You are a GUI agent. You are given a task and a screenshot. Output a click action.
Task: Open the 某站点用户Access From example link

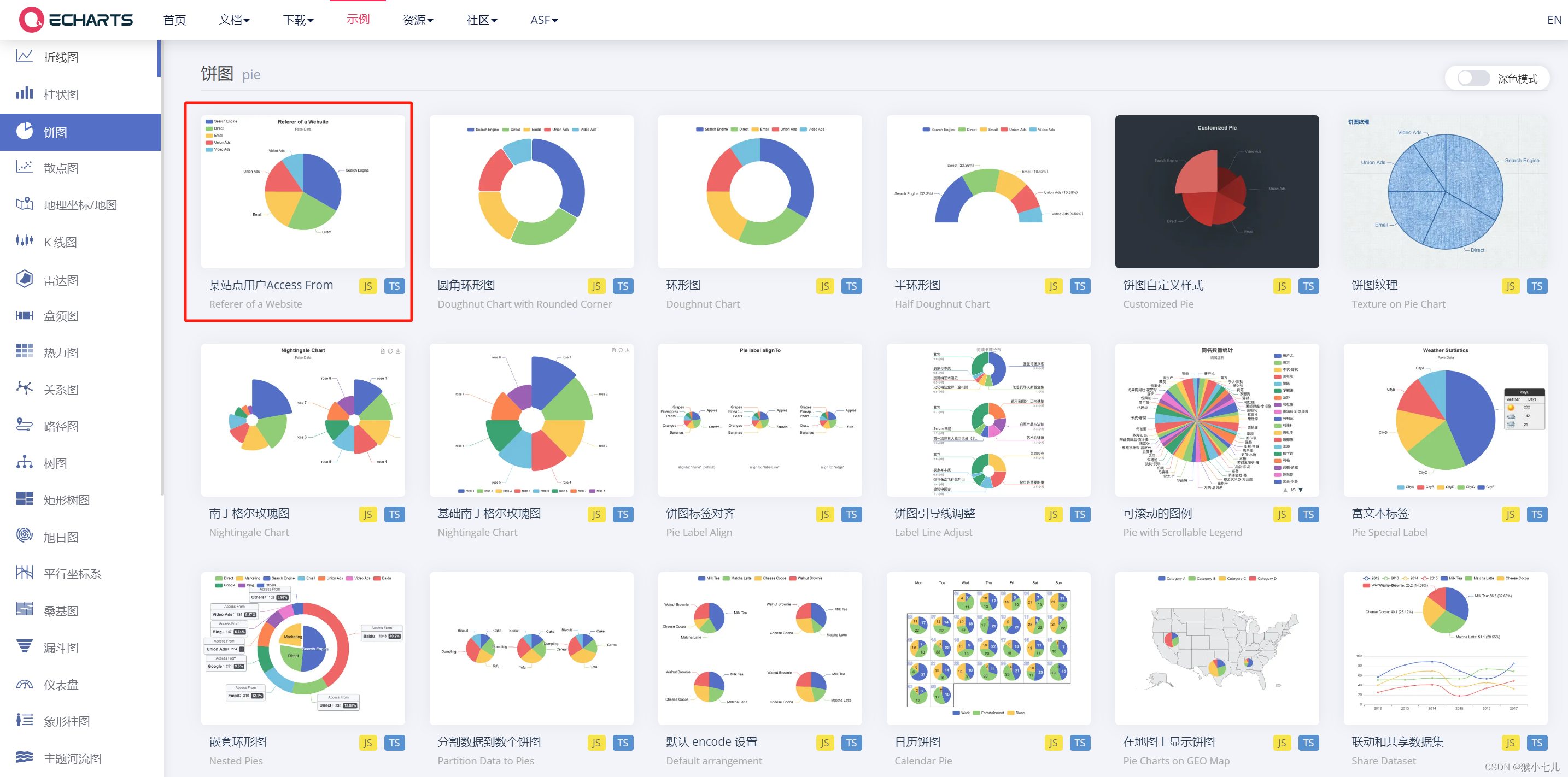click(x=271, y=285)
